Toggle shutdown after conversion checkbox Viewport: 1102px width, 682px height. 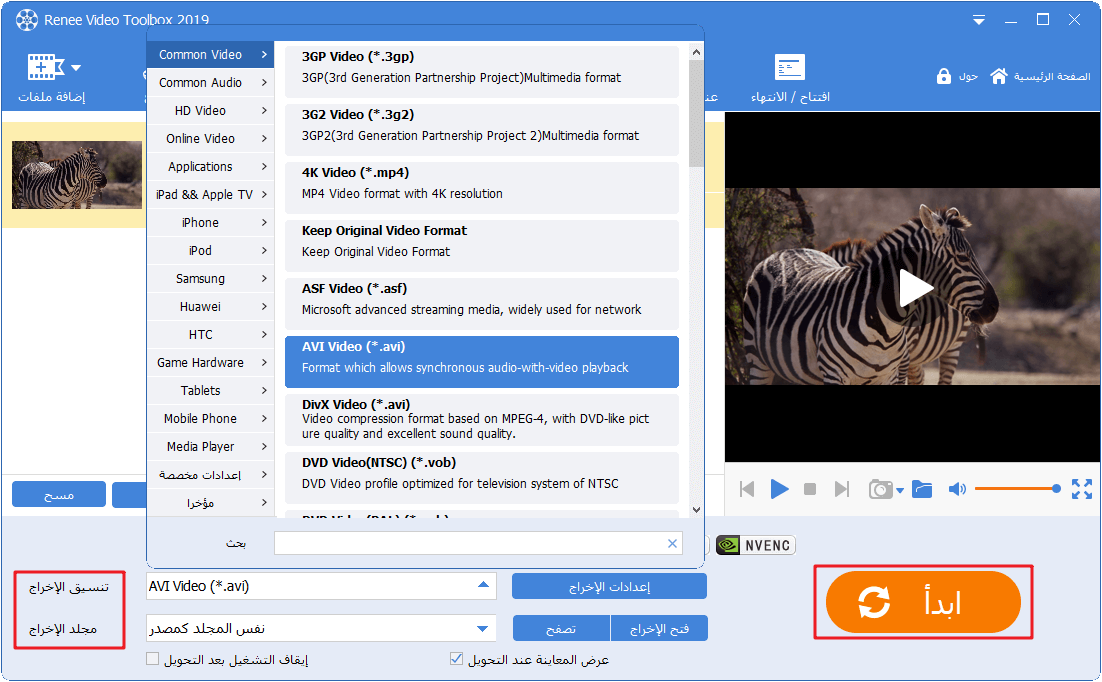point(153,659)
